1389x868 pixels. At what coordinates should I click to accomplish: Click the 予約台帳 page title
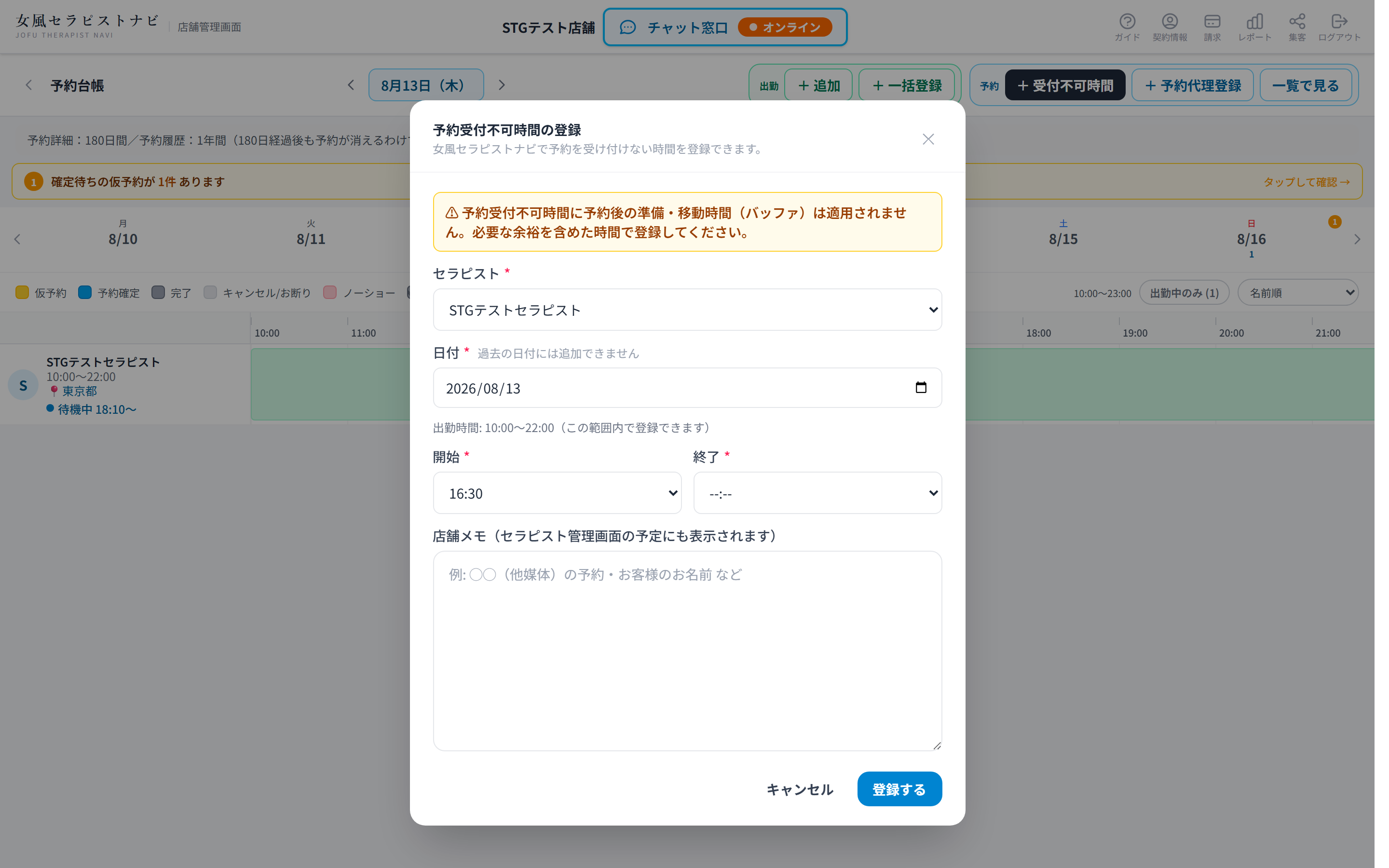click(x=77, y=85)
